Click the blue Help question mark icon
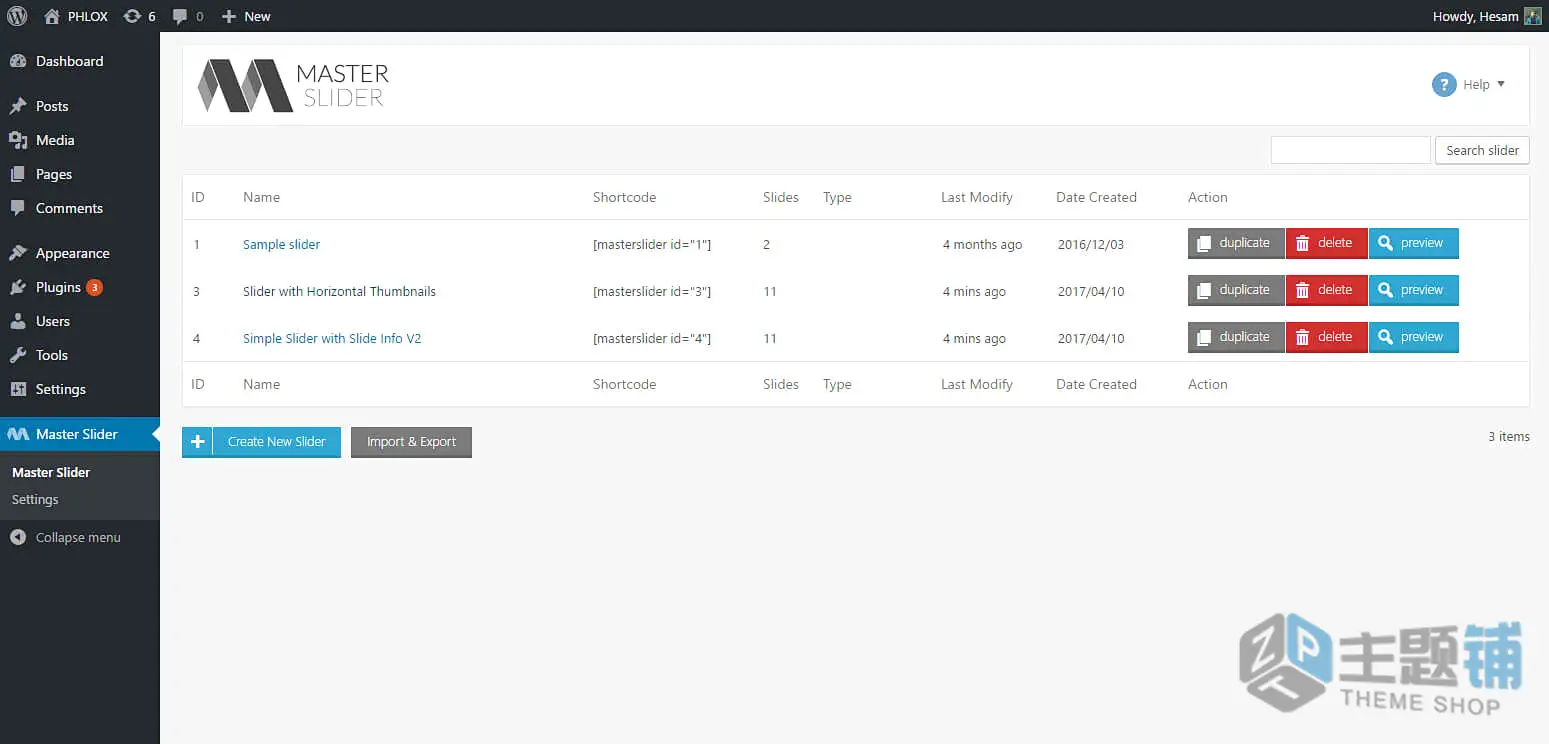1549x744 pixels. (1444, 85)
